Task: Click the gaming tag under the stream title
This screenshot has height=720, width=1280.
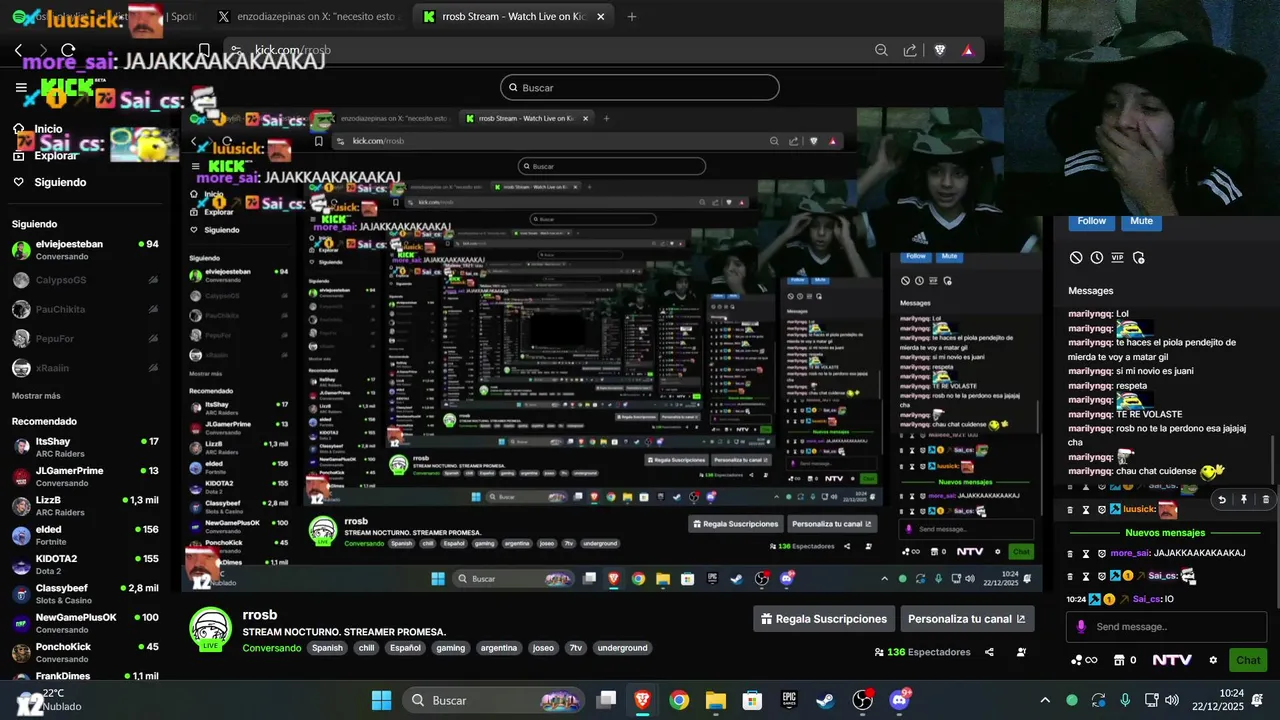Action: (450, 648)
